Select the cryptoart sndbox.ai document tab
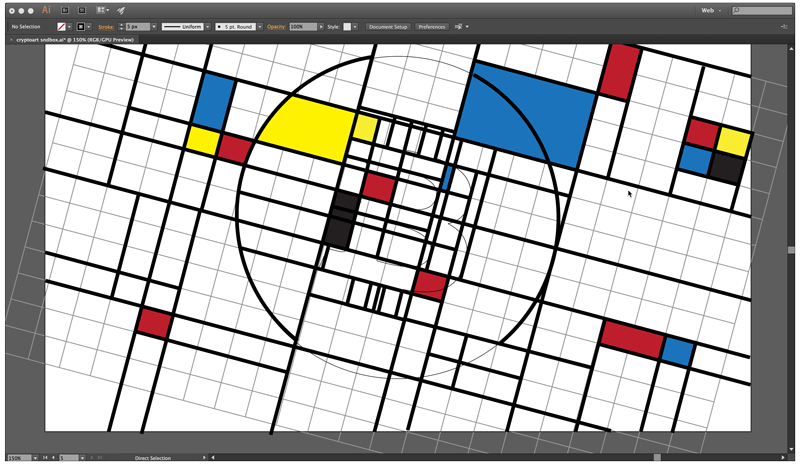 (x=74, y=40)
